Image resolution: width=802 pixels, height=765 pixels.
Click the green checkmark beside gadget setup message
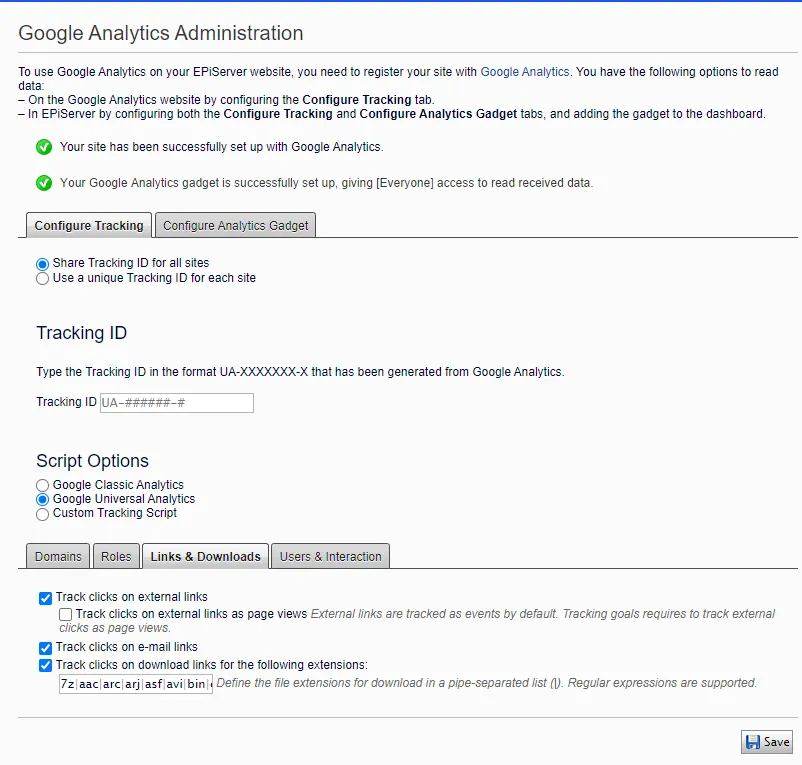(x=44, y=183)
